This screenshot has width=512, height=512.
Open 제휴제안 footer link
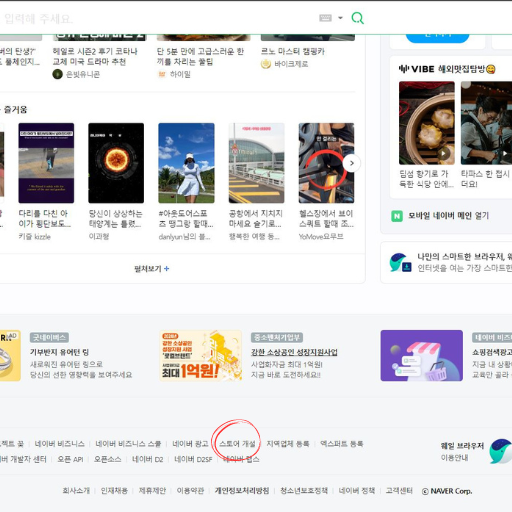click(152, 491)
